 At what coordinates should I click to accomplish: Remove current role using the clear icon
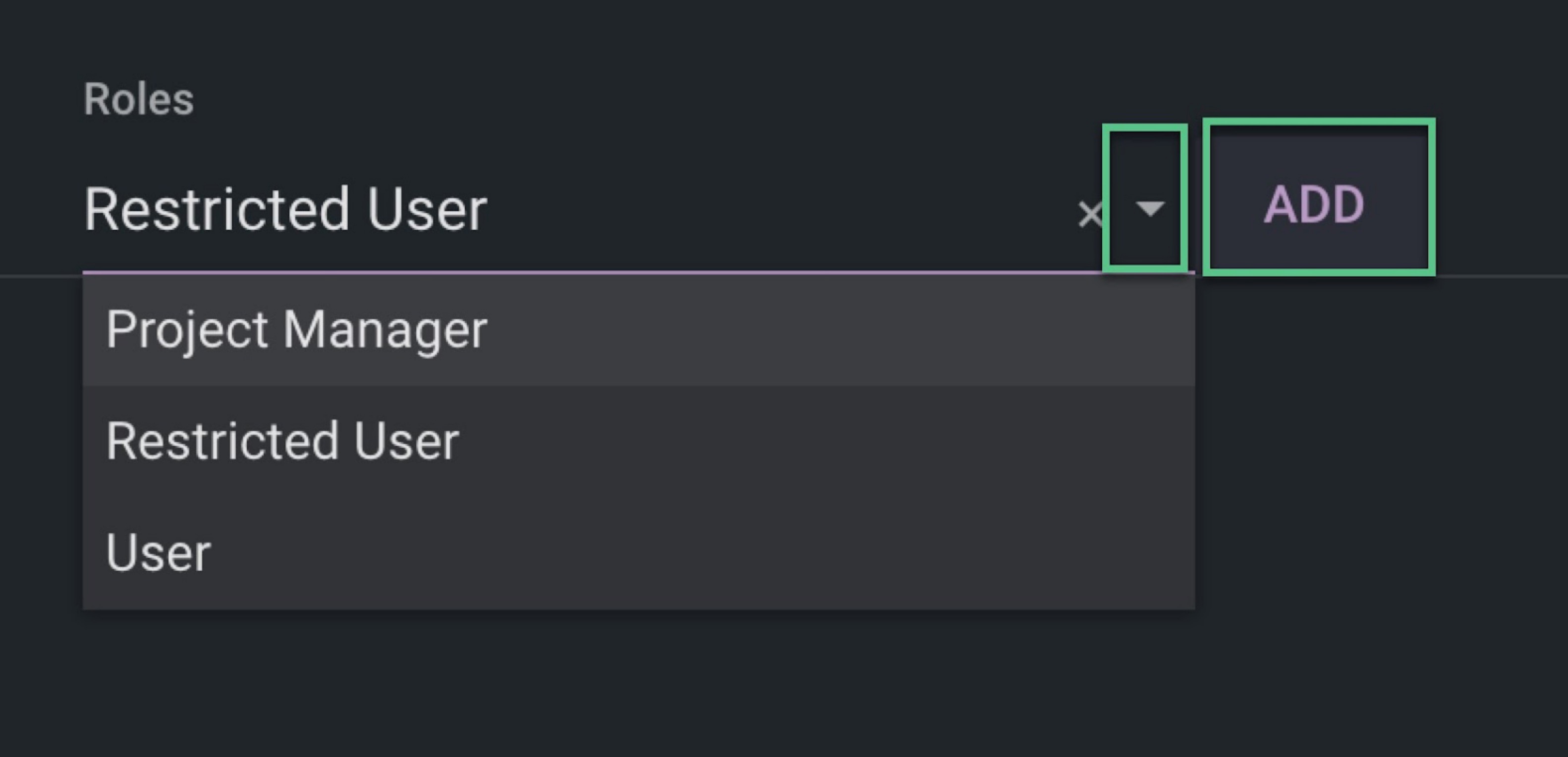(1089, 214)
